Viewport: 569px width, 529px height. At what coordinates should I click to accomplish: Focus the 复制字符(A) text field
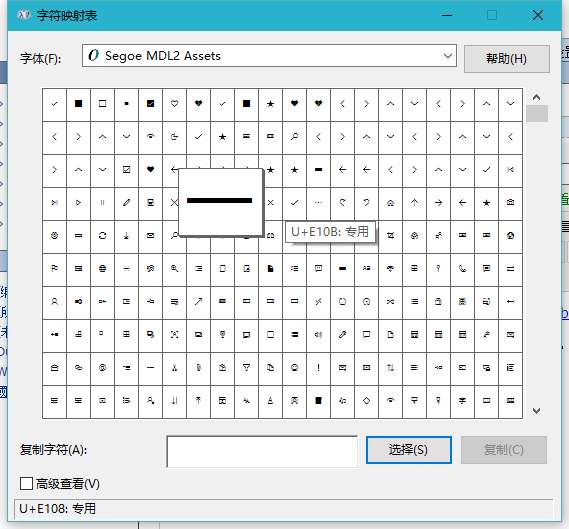pos(262,452)
